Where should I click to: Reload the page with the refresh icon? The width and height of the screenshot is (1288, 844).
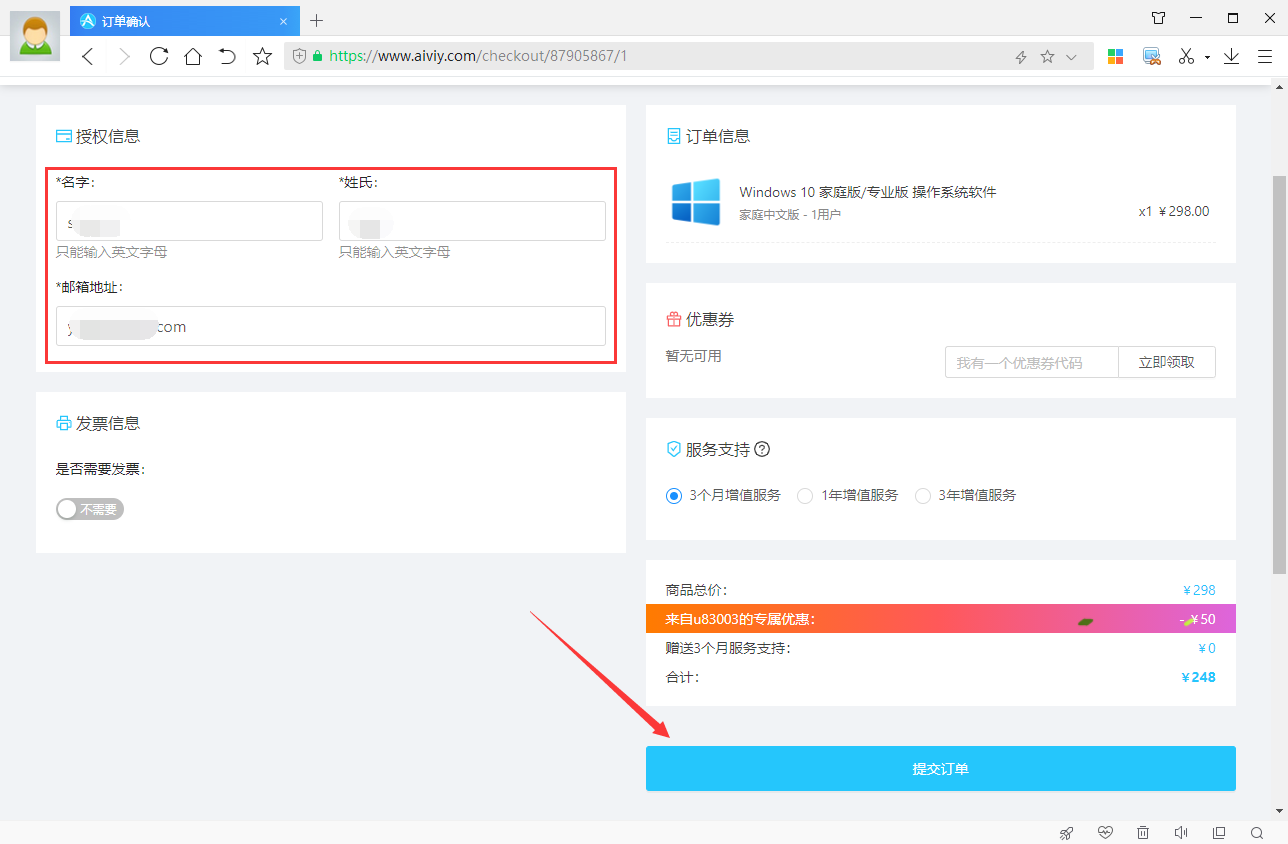(158, 56)
